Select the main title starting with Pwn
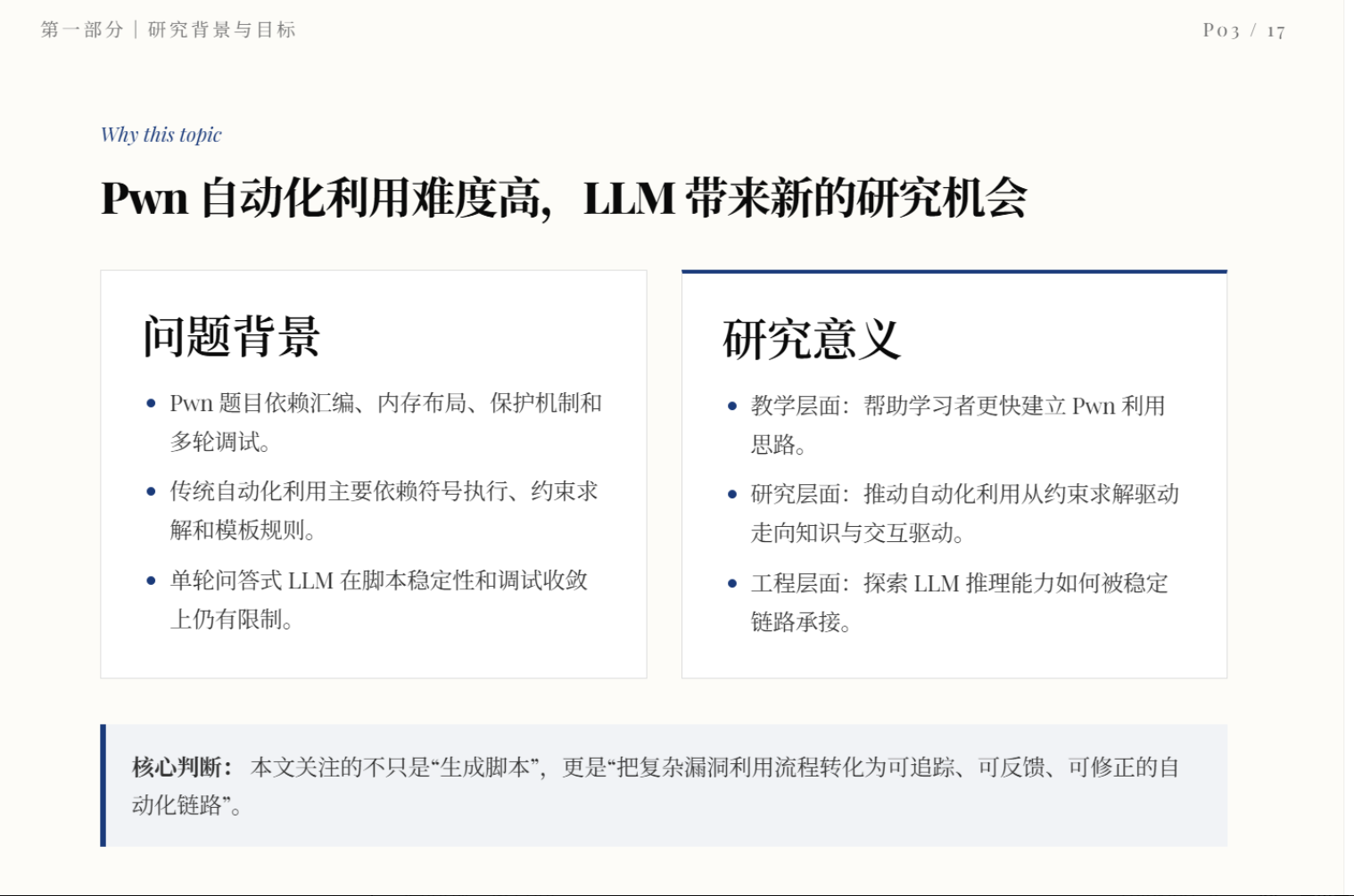This screenshot has height=896, width=1354. (x=564, y=197)
